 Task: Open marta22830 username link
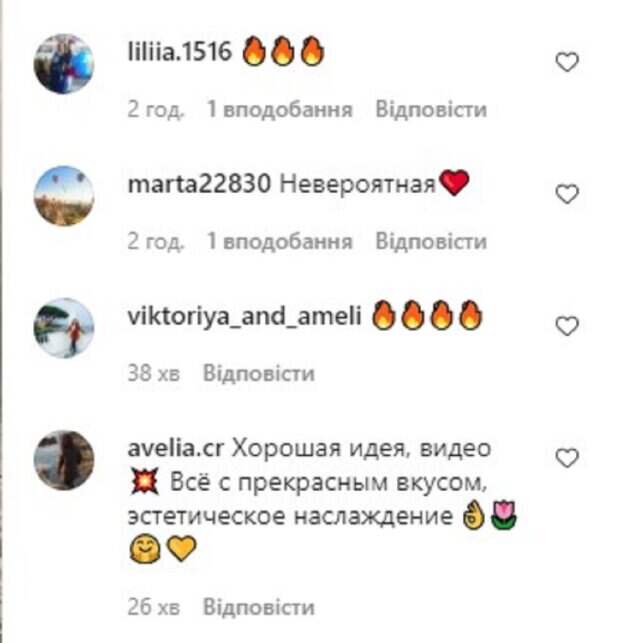pyautogui.click(x=199, y=184)
